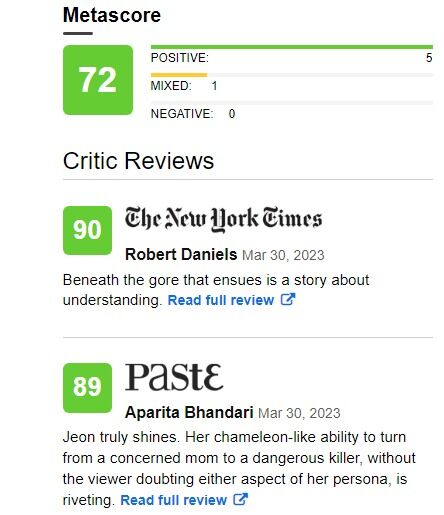Click the green positive reviews bar

pyautogui.click(x=292, y=47)
